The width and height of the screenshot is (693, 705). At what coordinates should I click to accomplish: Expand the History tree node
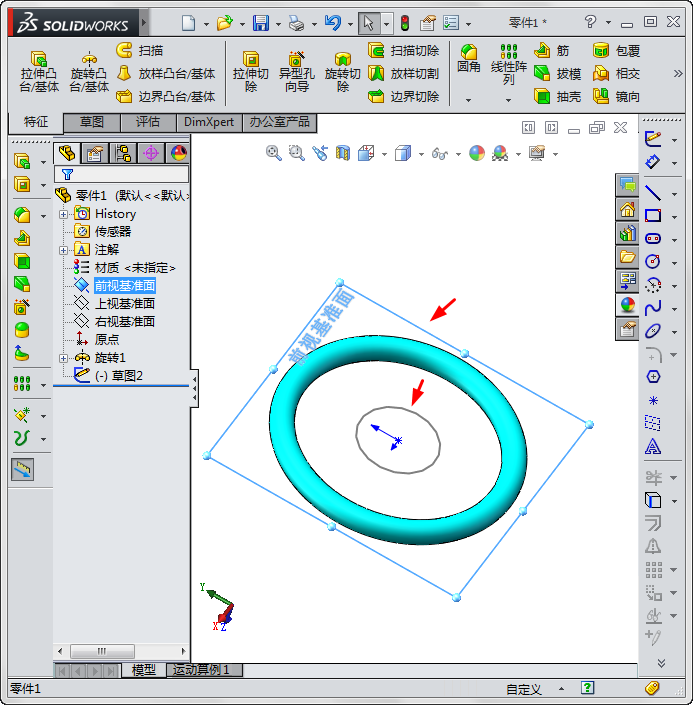[x=64, y=214]
